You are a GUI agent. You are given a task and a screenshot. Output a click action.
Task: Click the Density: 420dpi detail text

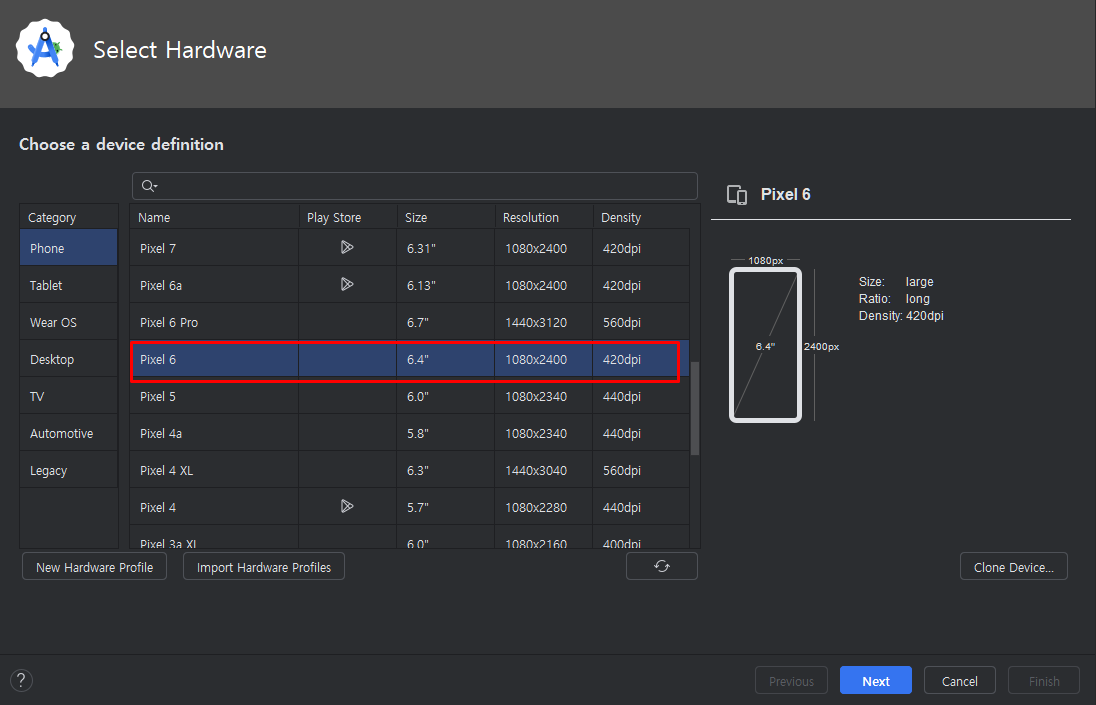(901, 316)
